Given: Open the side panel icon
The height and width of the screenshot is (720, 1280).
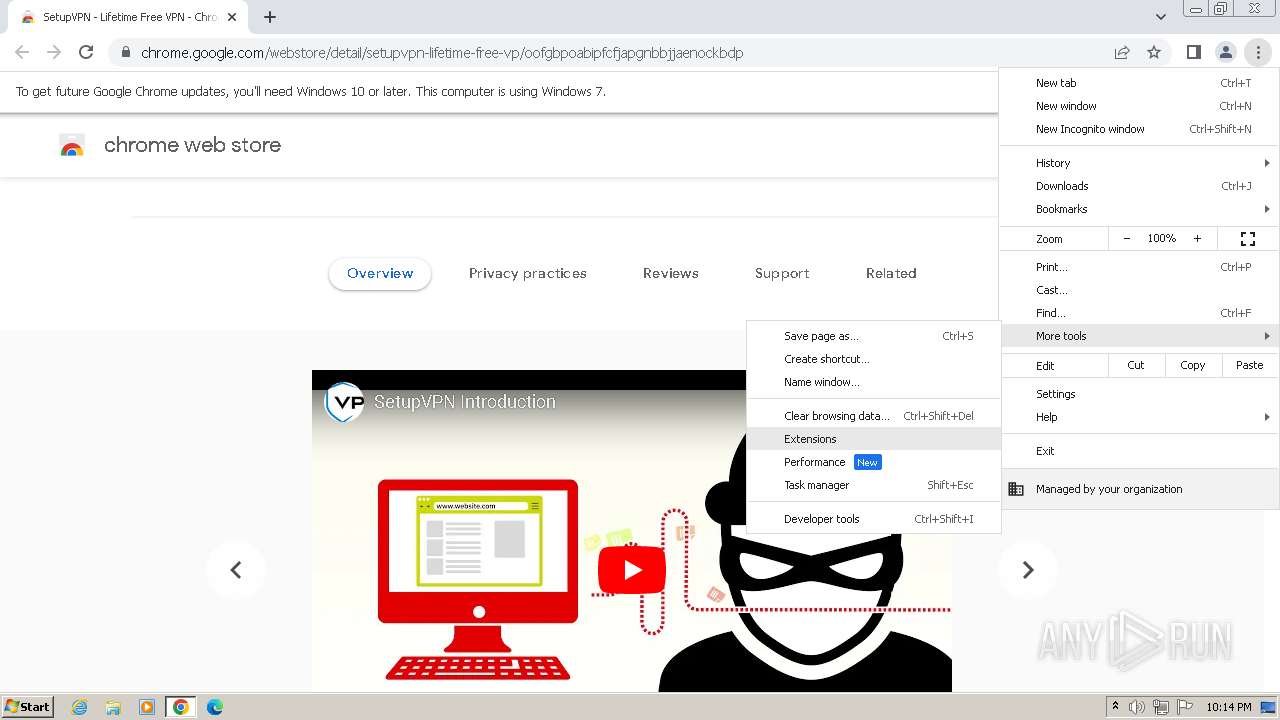Looking at the screenshot, I should pos(1193,52).
